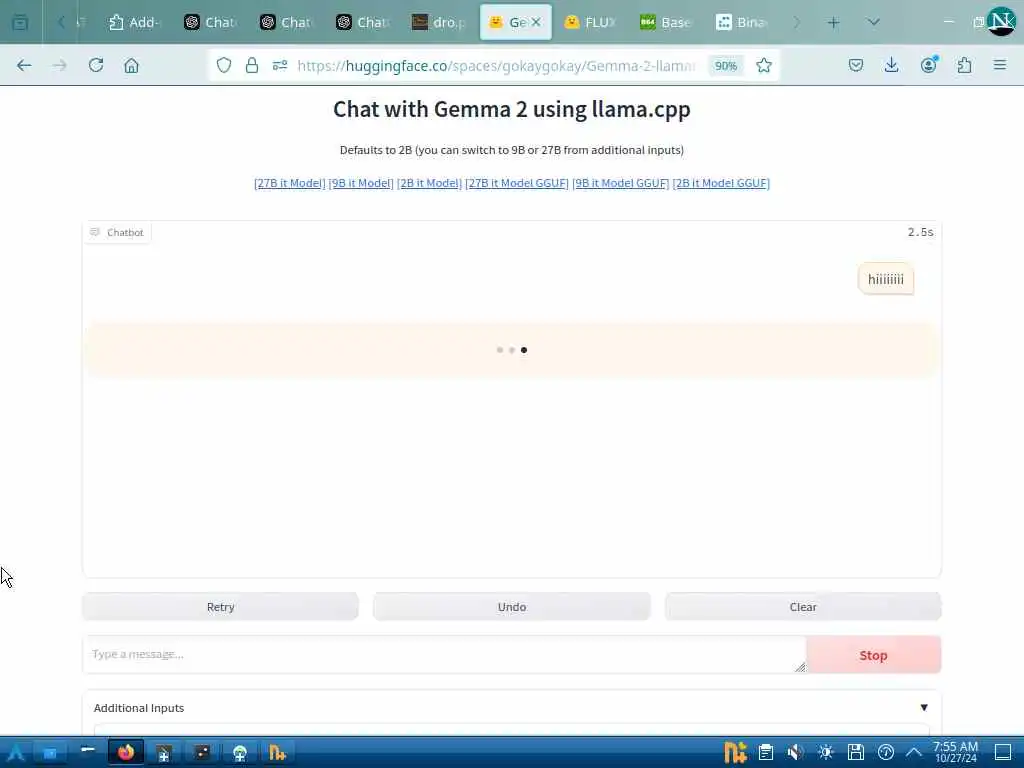Open the Firefox taskbar entry
Screen dimensions: 1024x768
coord(126,752)
